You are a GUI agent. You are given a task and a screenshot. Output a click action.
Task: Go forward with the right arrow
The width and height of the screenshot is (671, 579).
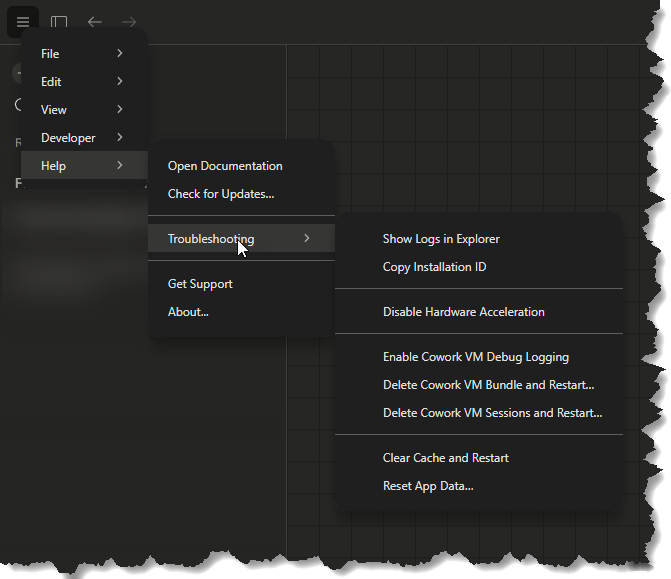tap(129, 21)
